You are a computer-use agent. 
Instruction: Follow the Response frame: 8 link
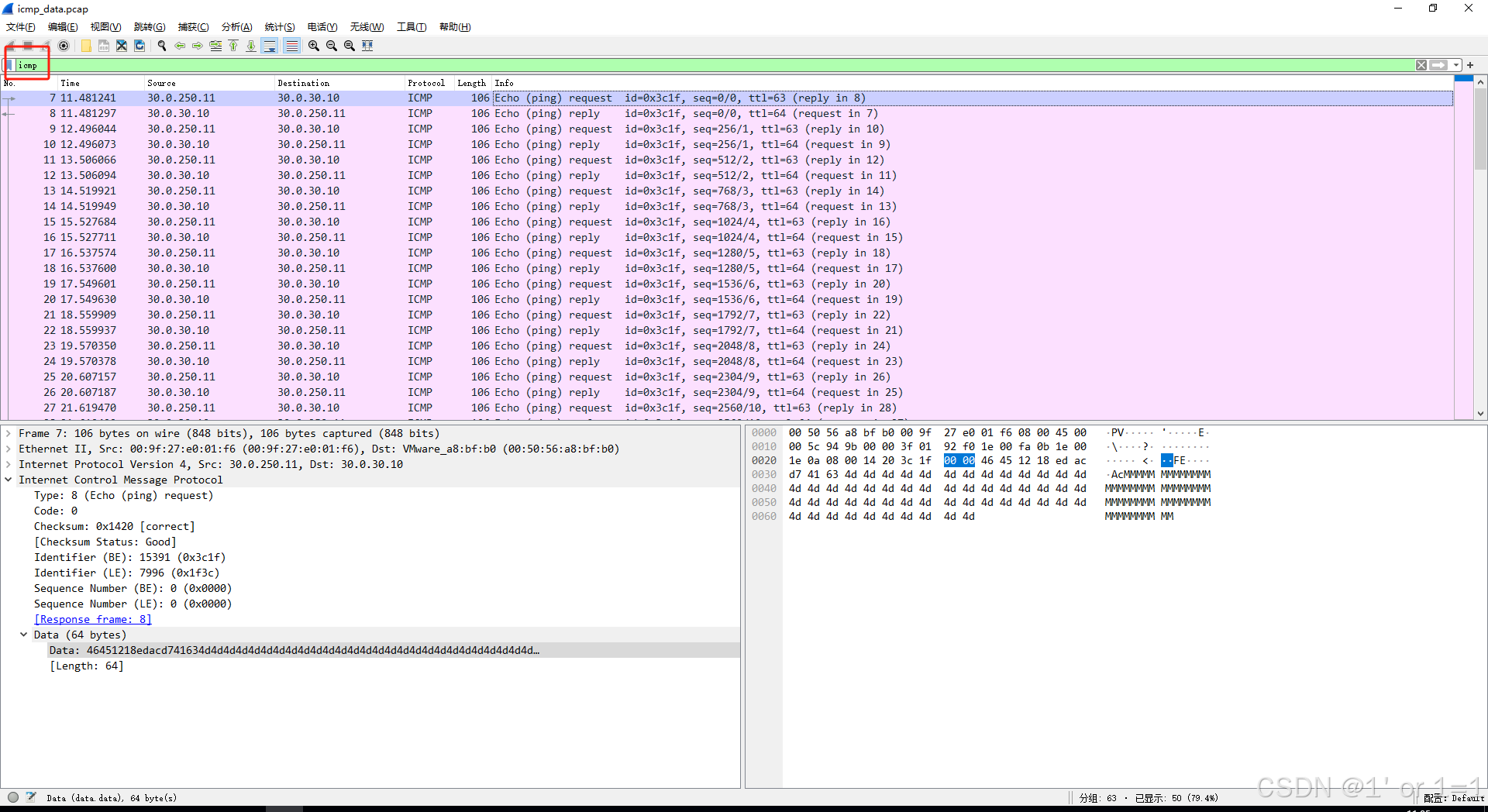pos(92,619)
